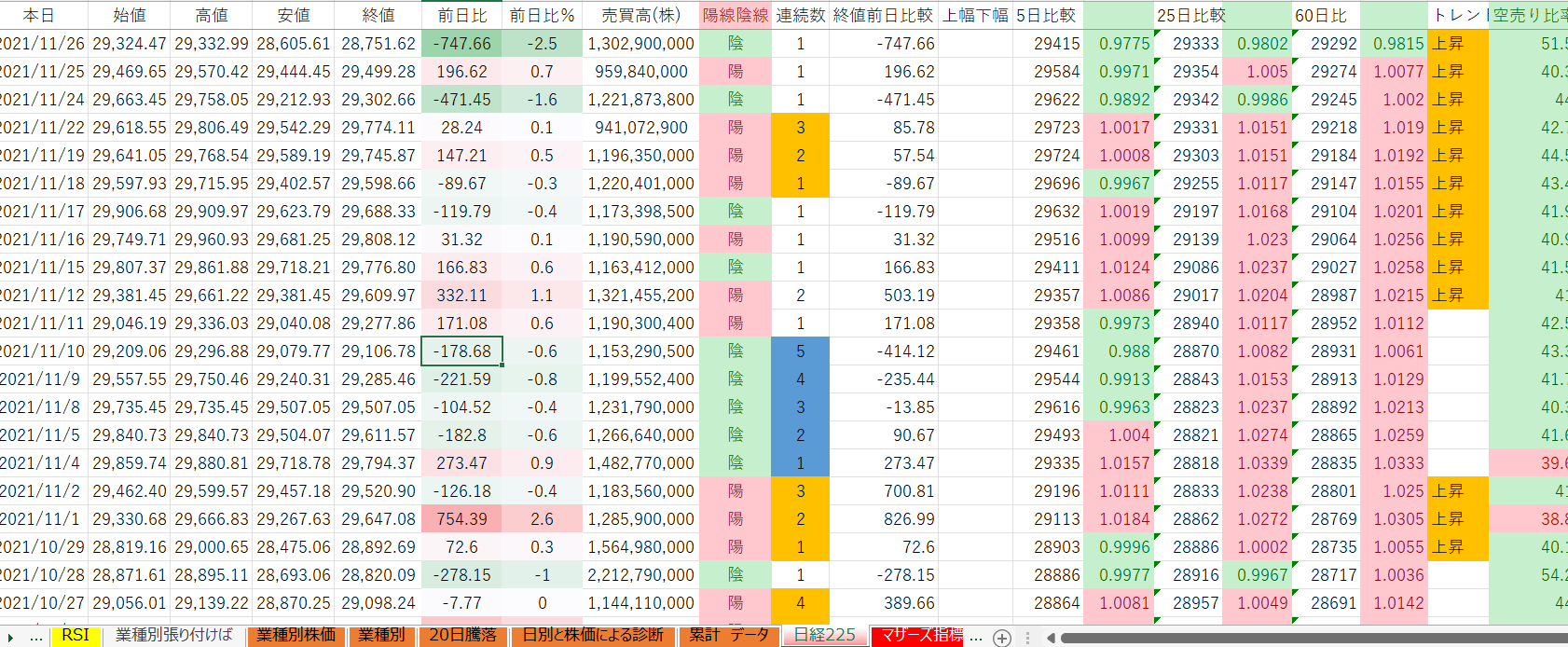Screen dimensions: 1568x647
Task: Click the opening price 29,324.47
Action: (x=130, y=44)
